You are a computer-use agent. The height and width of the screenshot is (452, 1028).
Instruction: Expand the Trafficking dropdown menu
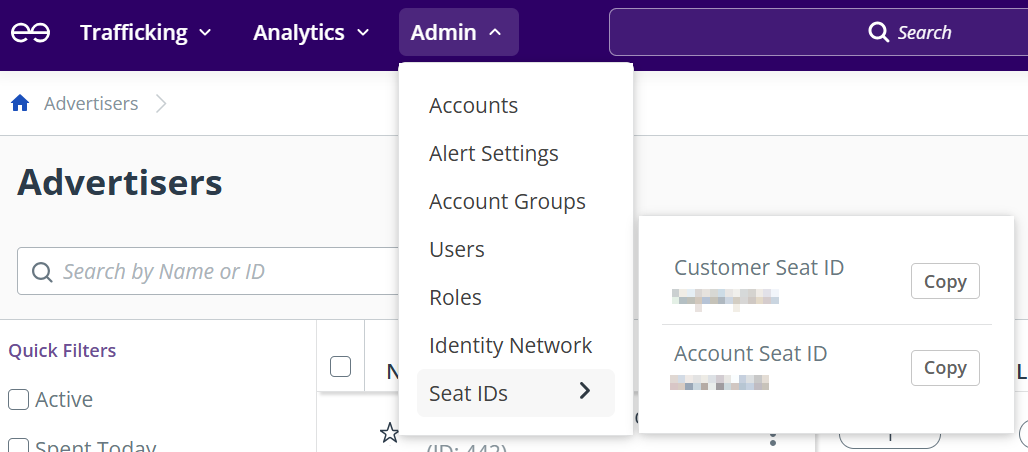tap(146, 33)
